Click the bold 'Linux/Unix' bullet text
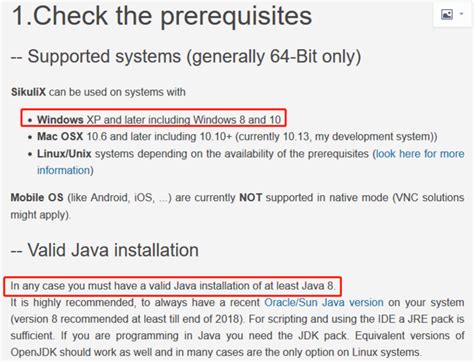 point(64,154)
